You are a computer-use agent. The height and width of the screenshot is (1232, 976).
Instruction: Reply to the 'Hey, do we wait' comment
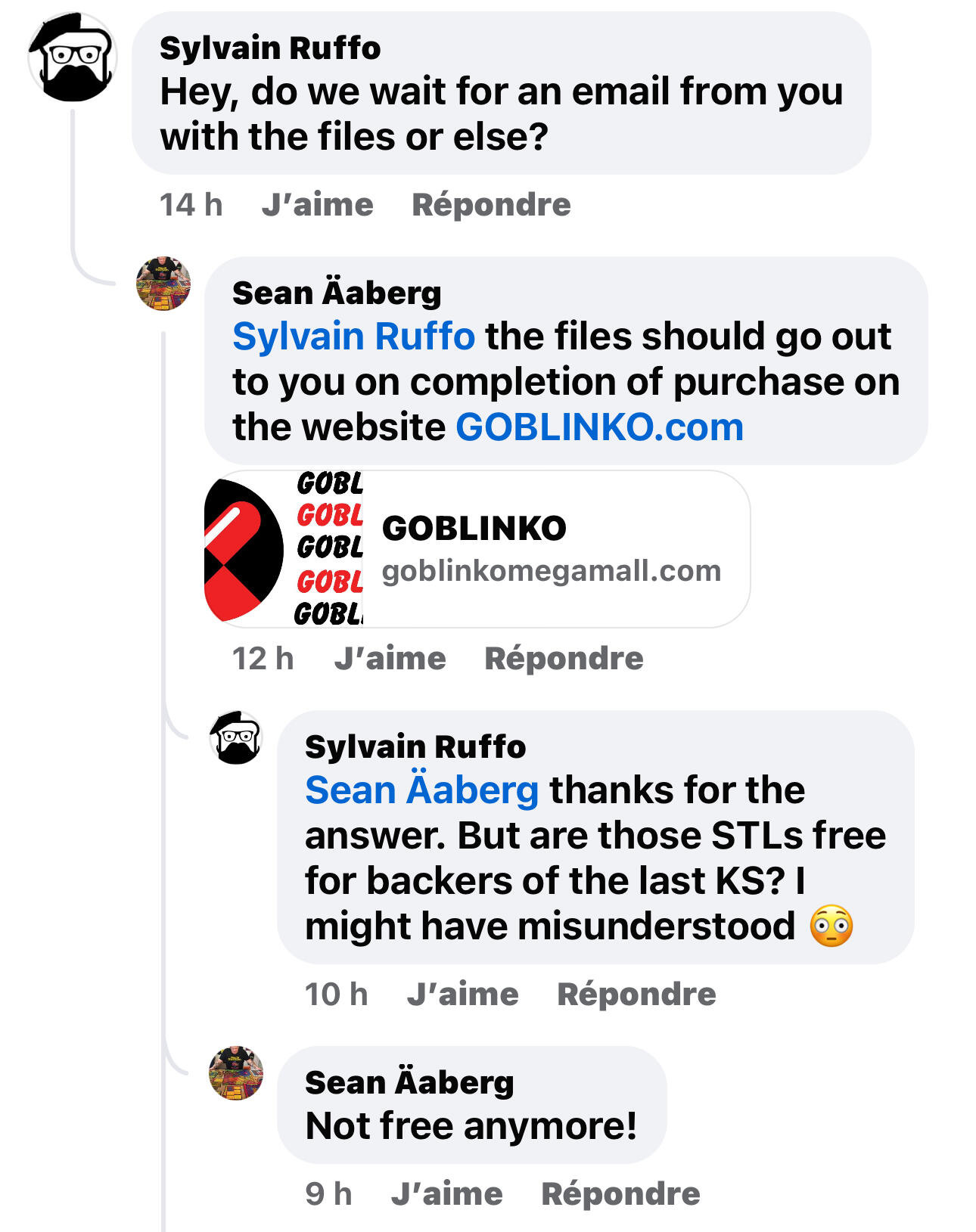pos(491,205)
